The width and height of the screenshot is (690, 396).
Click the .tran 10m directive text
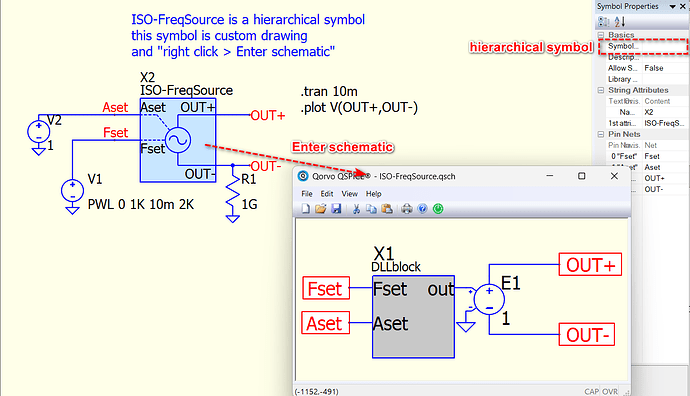[329, 92]
